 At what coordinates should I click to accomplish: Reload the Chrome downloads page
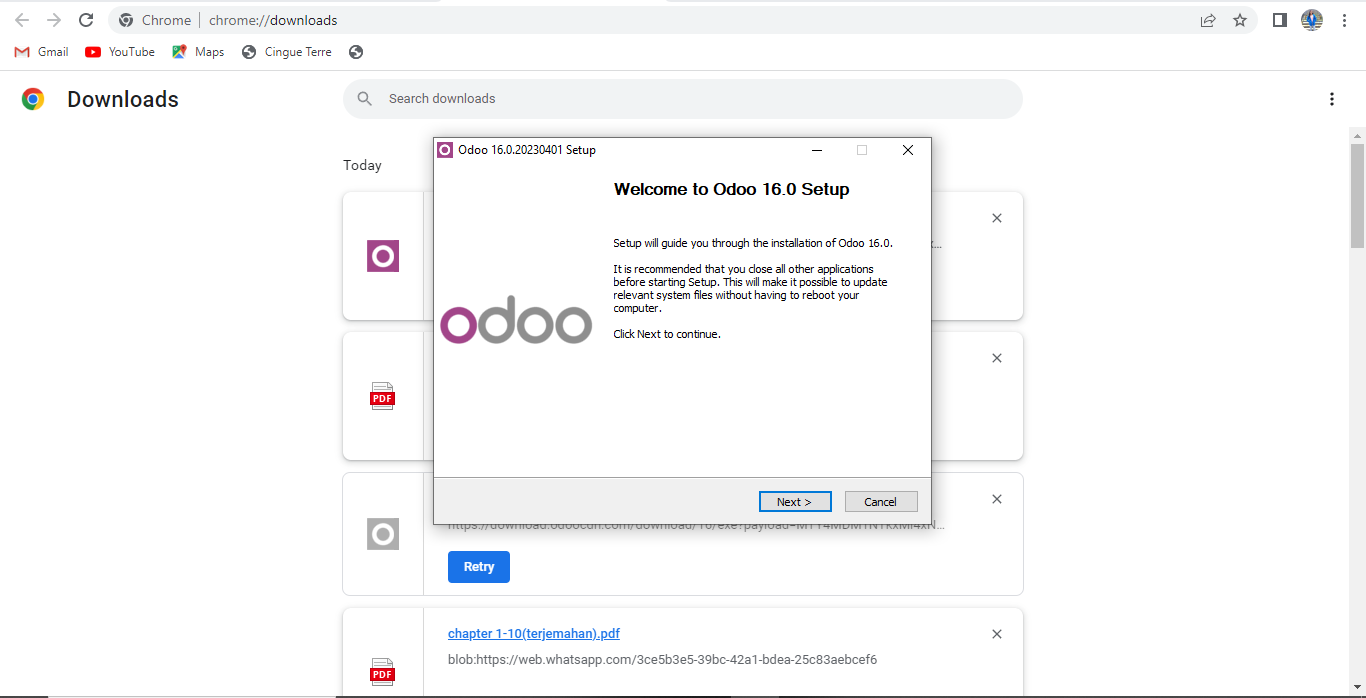pyautogui.click(x=86, y=20)
